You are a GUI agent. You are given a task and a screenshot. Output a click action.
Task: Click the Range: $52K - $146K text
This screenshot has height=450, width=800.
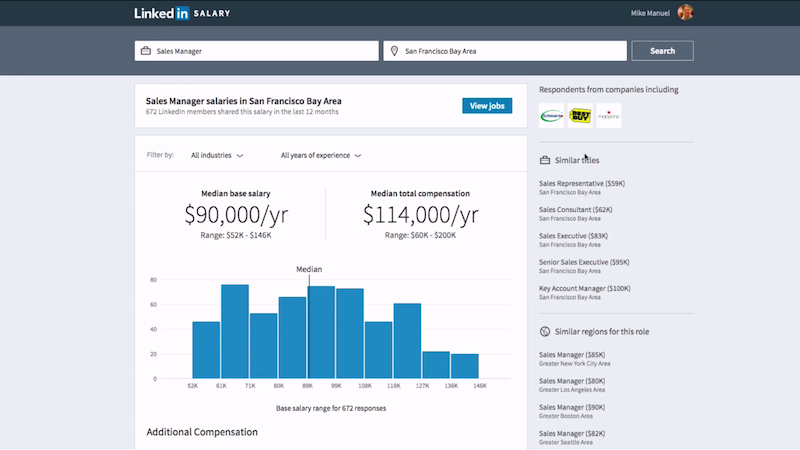tap(236, 235)
